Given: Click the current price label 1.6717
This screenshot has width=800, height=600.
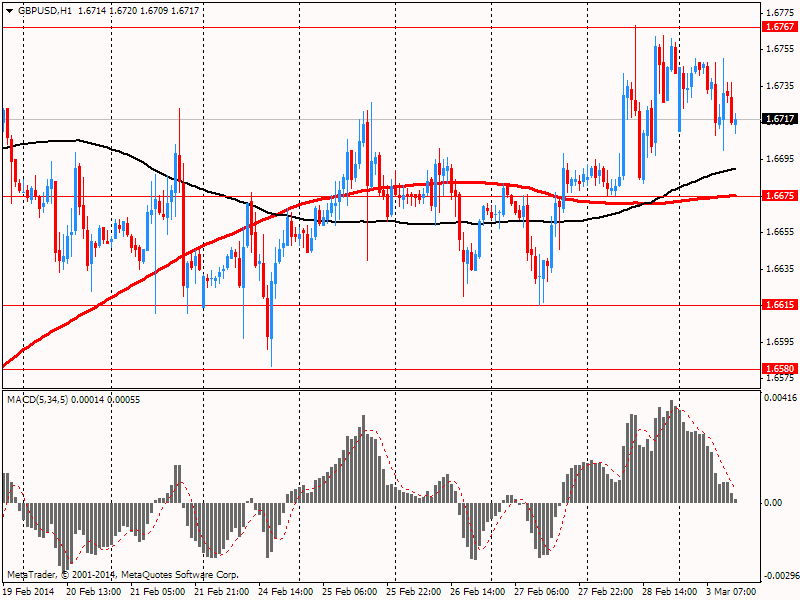Looking at the screenshot, I should tap(780, 119).
